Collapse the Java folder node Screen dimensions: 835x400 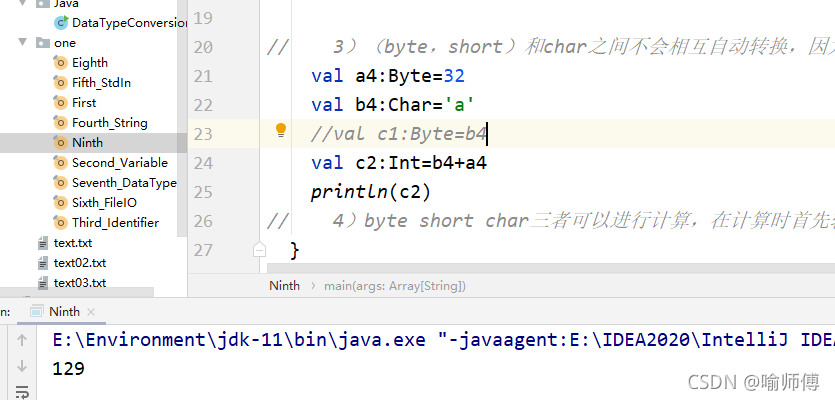(22, 3)
